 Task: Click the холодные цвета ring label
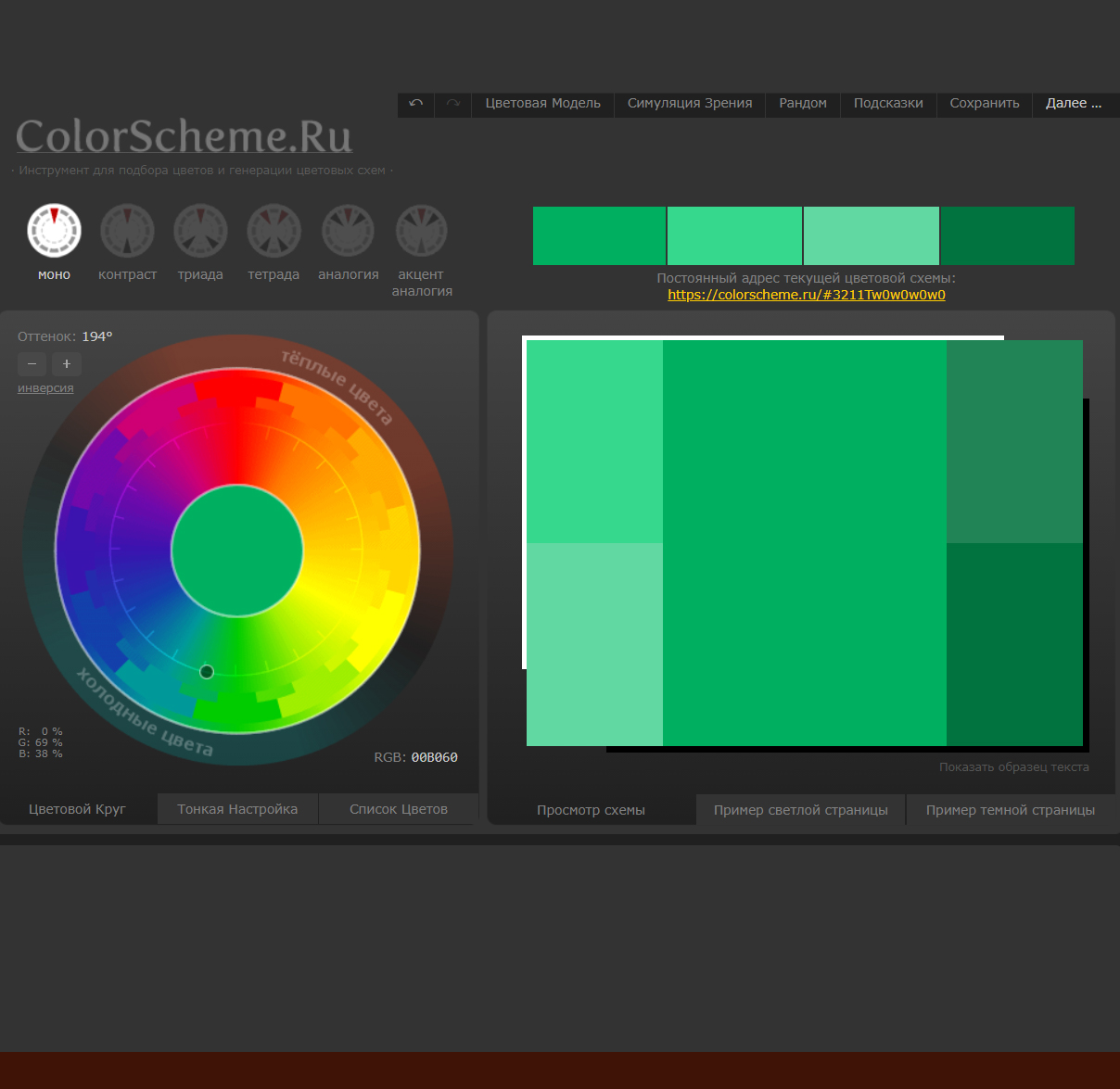coord(144,713)
